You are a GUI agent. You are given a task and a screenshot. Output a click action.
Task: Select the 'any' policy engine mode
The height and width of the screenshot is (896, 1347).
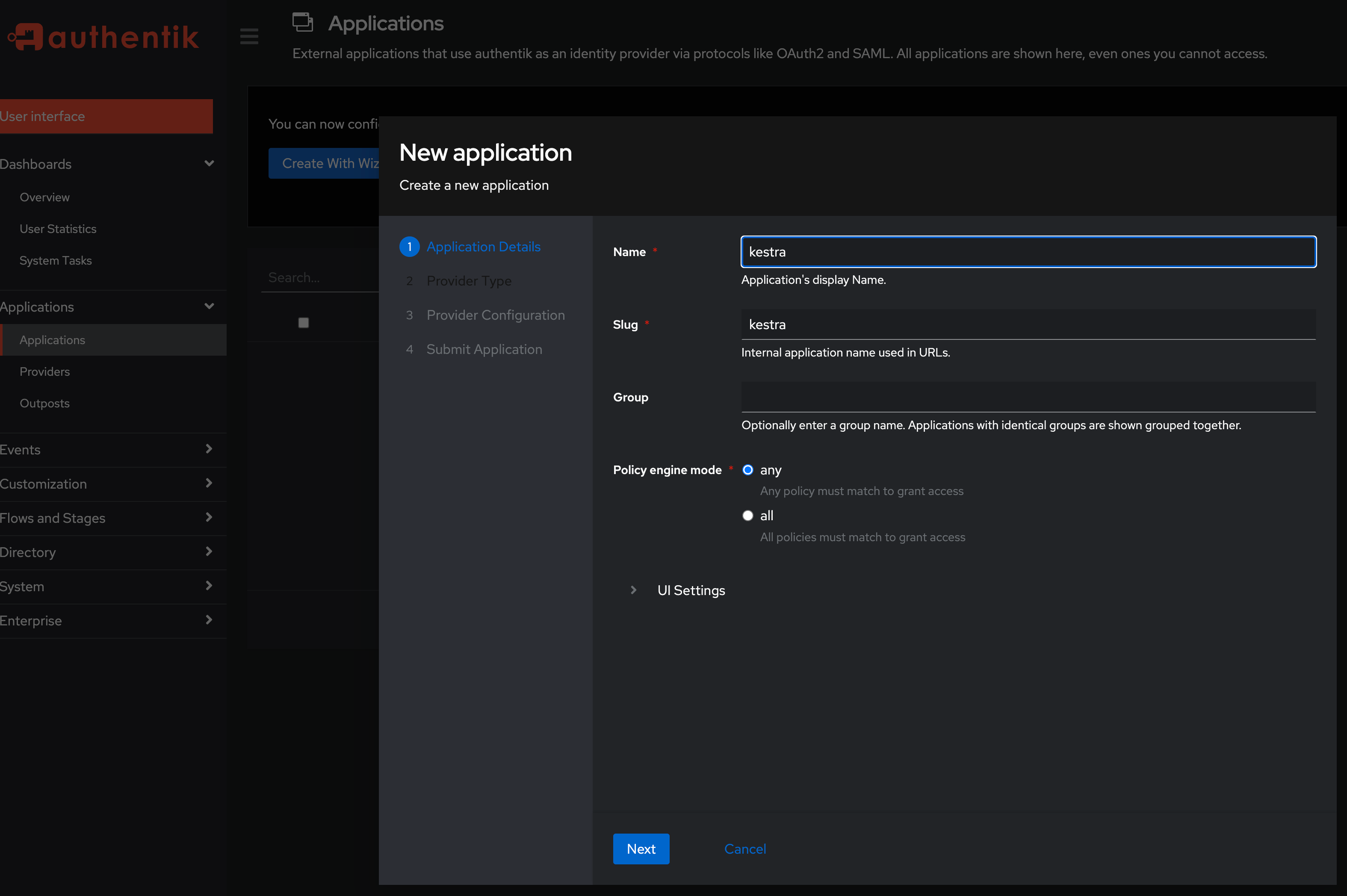(x=747, y=470)
